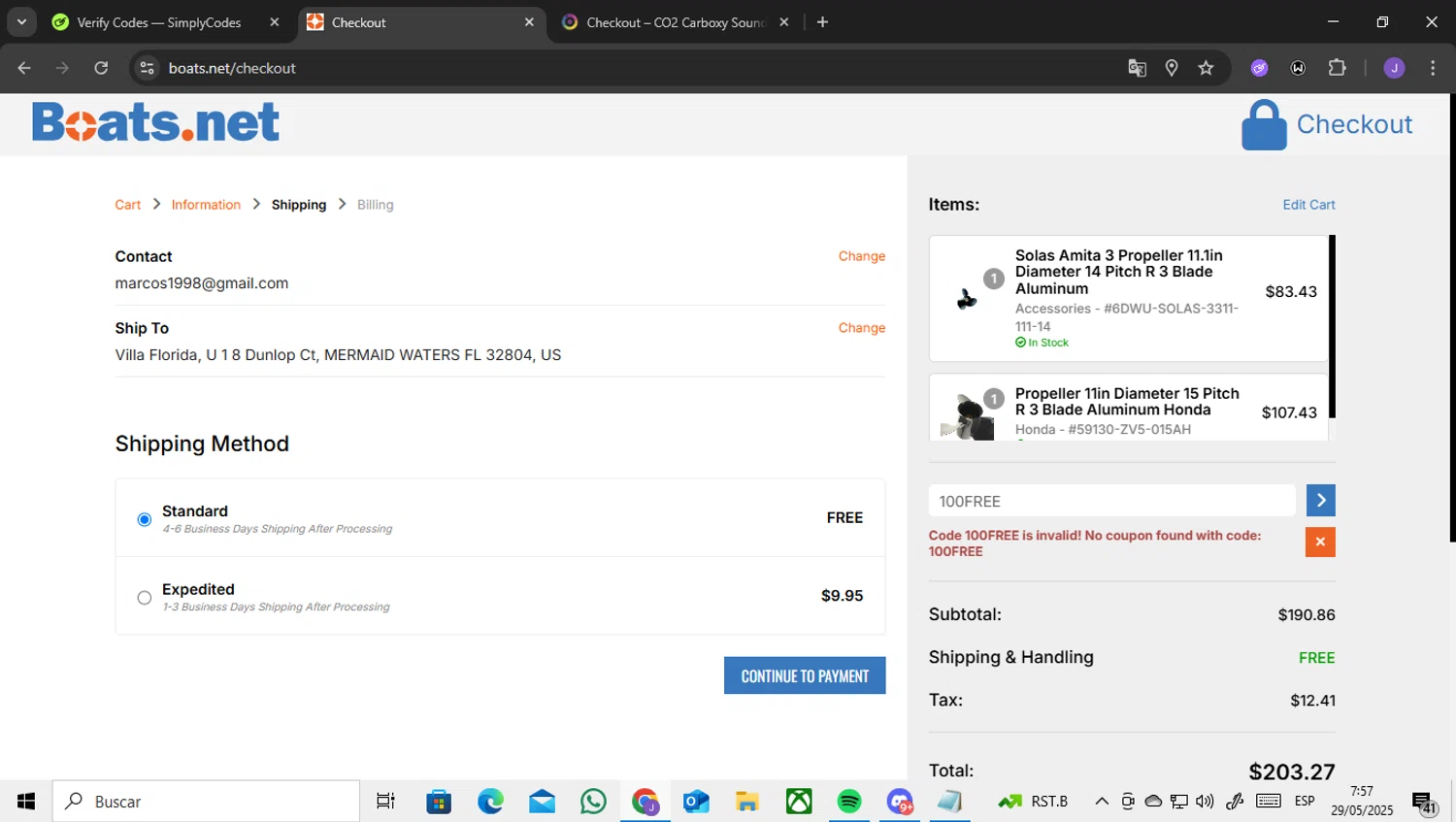Return to the Information breadcrumb step
This screenshot has width=1456, height=822.
tap(206, 205)
